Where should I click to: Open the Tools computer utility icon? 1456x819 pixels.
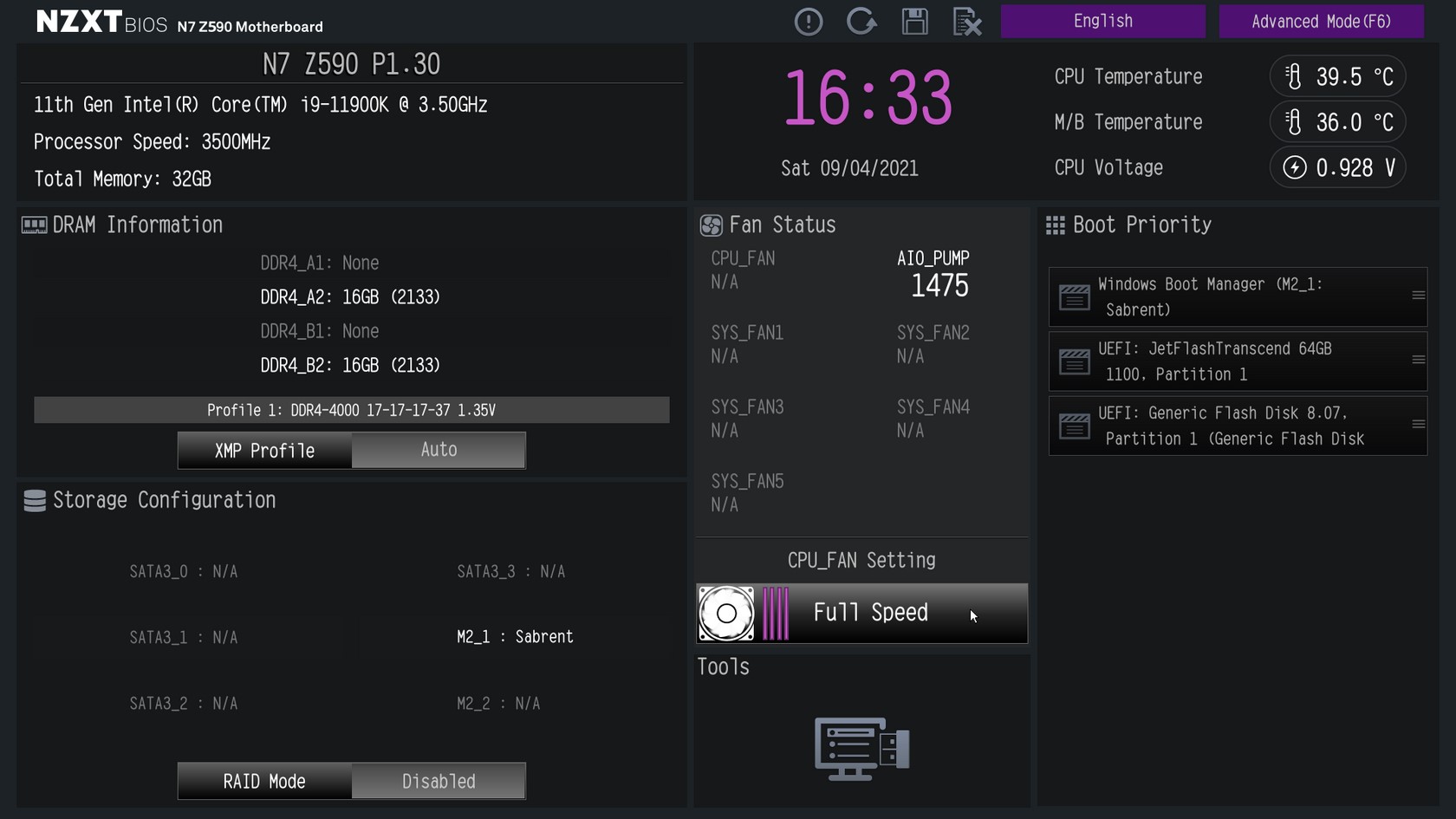(x=861, y=749)
